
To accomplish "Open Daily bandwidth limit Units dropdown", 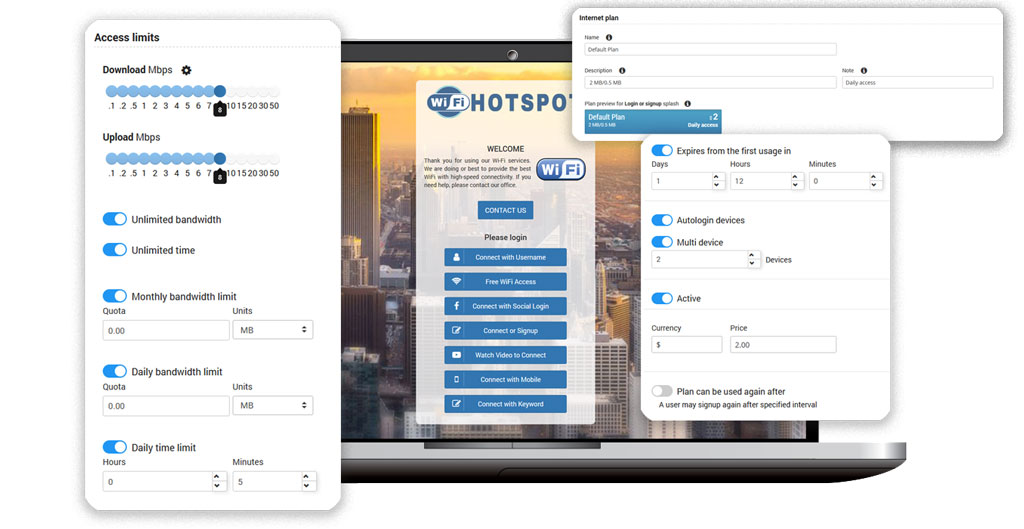I will (x=272, y=406).
